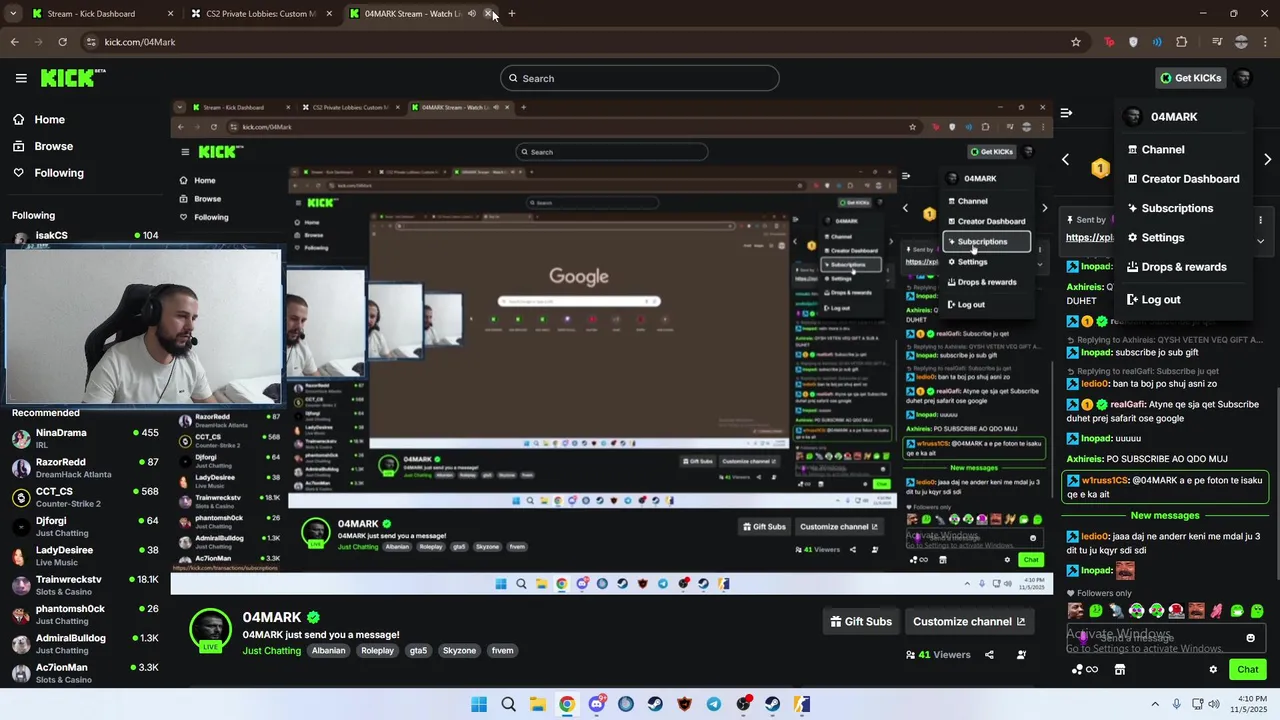Open the three-dot menu on the pinned message

point(1260,220)
